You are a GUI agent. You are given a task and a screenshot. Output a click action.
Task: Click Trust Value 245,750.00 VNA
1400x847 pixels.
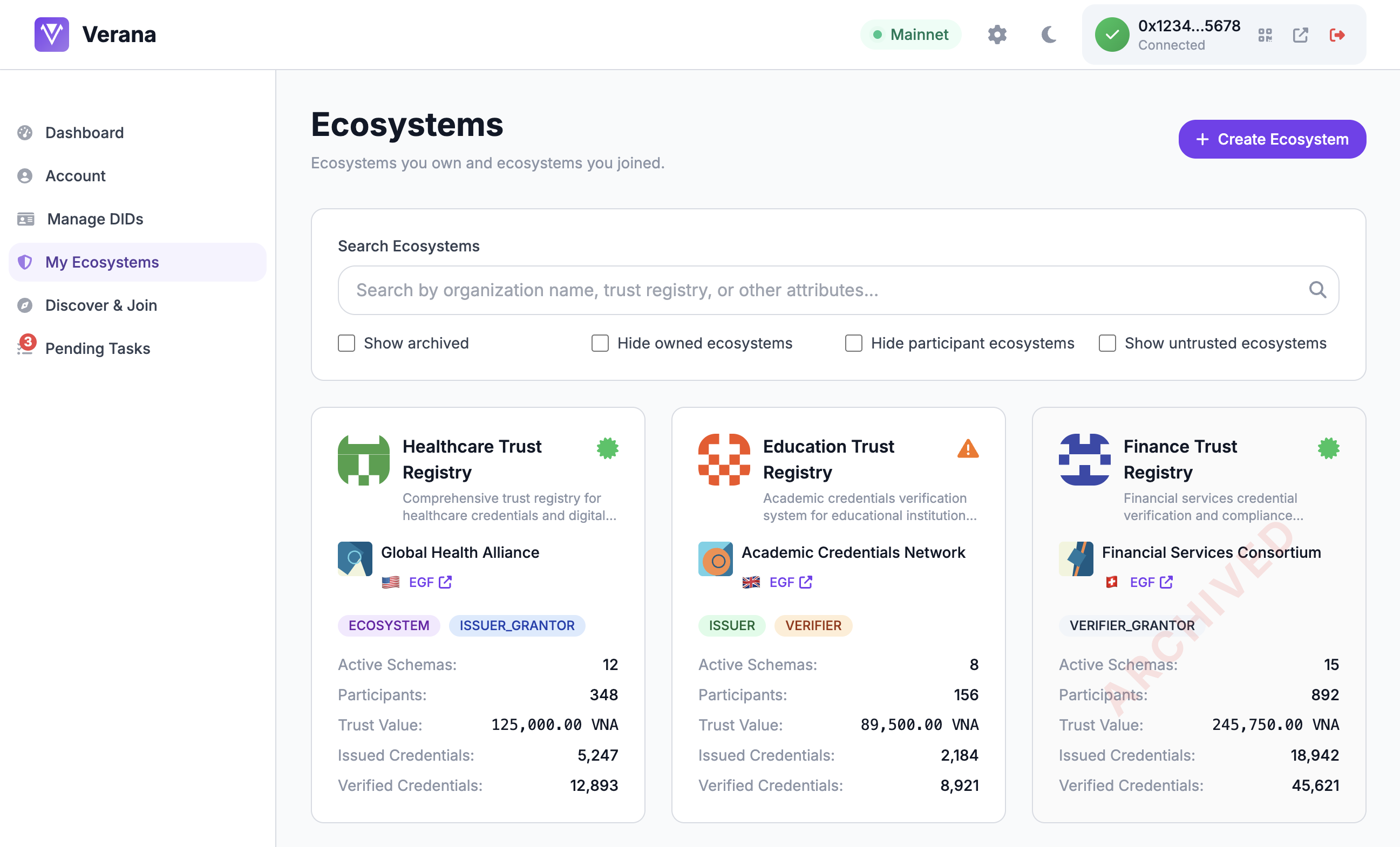click(x=1275, y=725)
